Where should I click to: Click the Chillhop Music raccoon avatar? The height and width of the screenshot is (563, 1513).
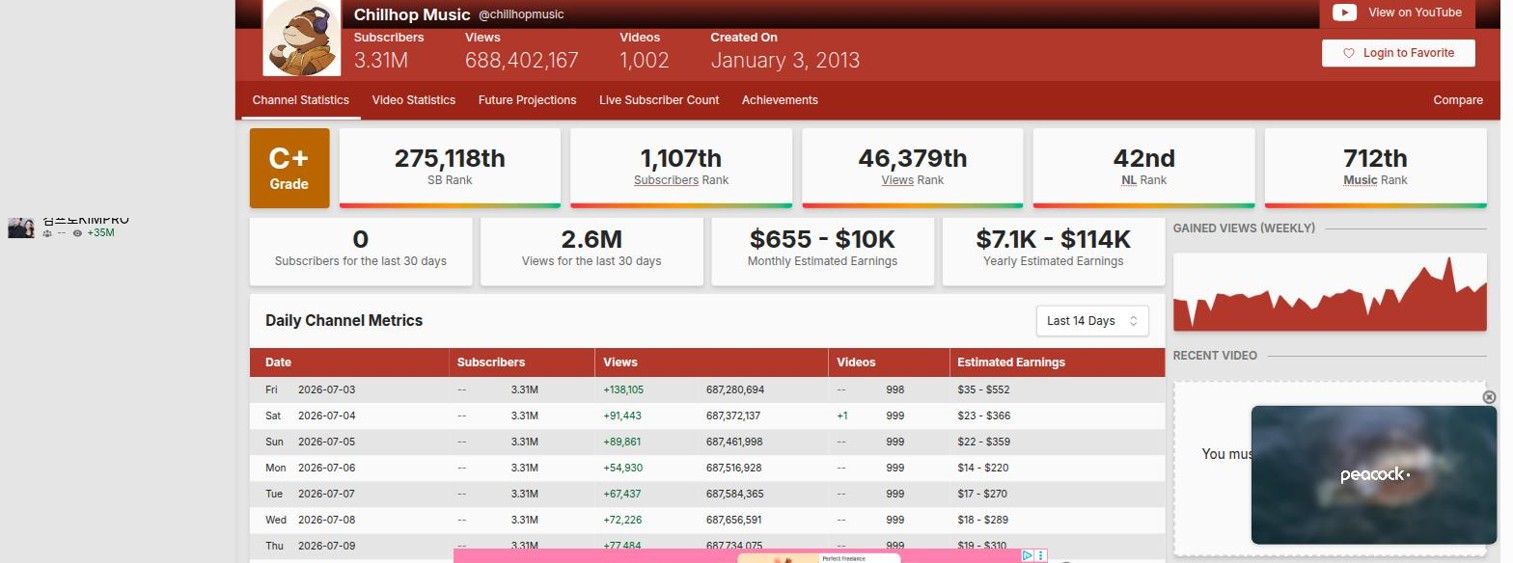click(301, 38)
